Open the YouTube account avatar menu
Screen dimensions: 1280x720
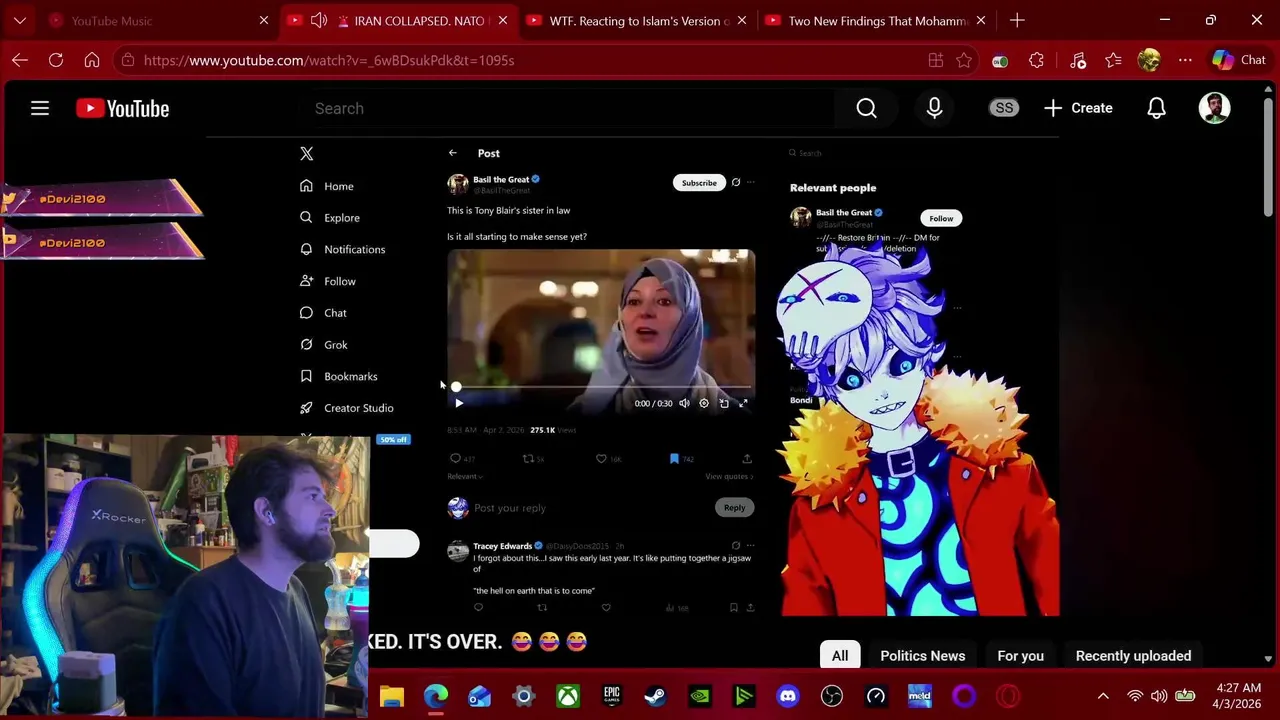(1214, 108)
